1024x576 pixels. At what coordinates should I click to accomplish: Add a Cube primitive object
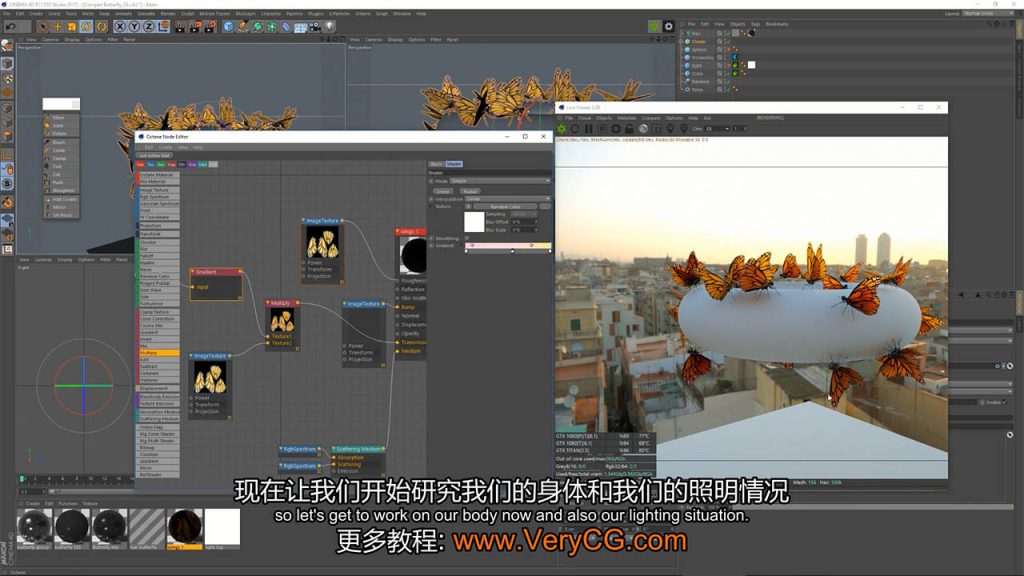click(228, 27)
